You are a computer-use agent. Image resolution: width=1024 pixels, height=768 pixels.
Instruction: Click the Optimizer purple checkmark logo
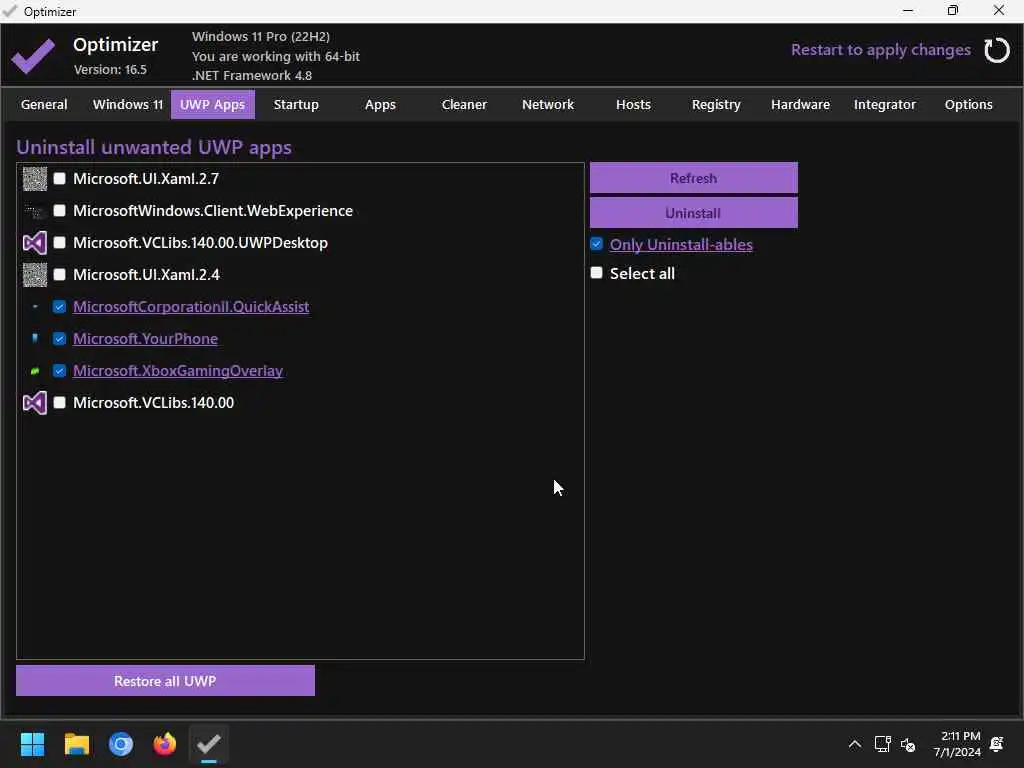pos(33,56)
